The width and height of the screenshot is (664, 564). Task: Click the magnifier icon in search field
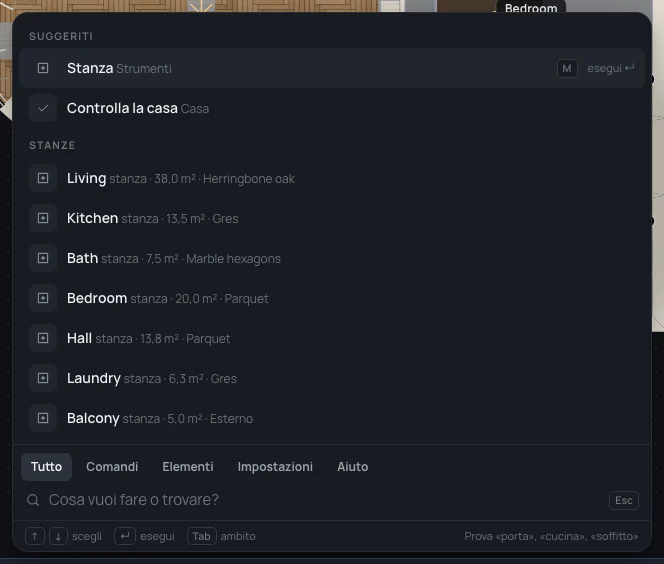click(x=33, y=500)
